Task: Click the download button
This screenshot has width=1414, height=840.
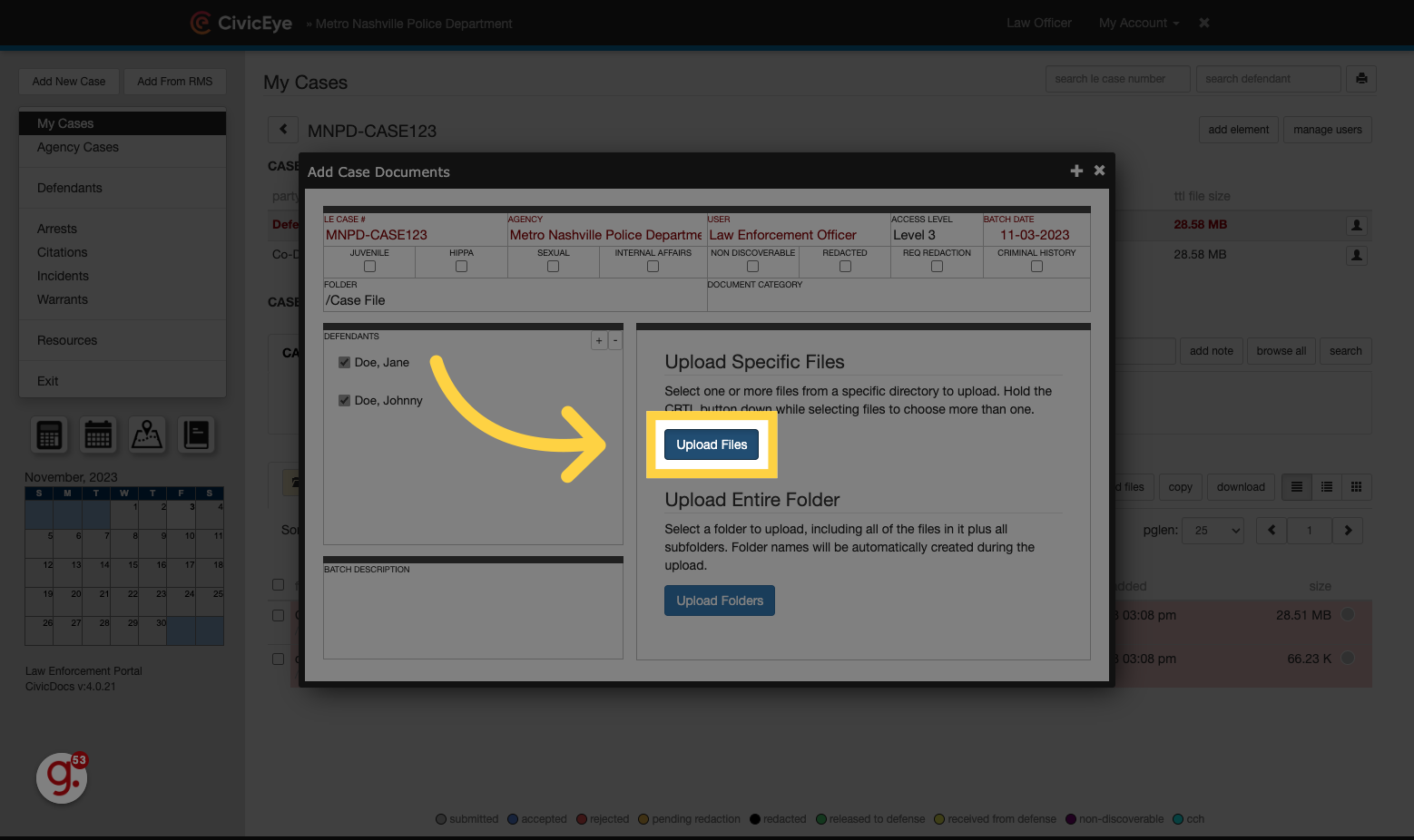Action: 1241,487
